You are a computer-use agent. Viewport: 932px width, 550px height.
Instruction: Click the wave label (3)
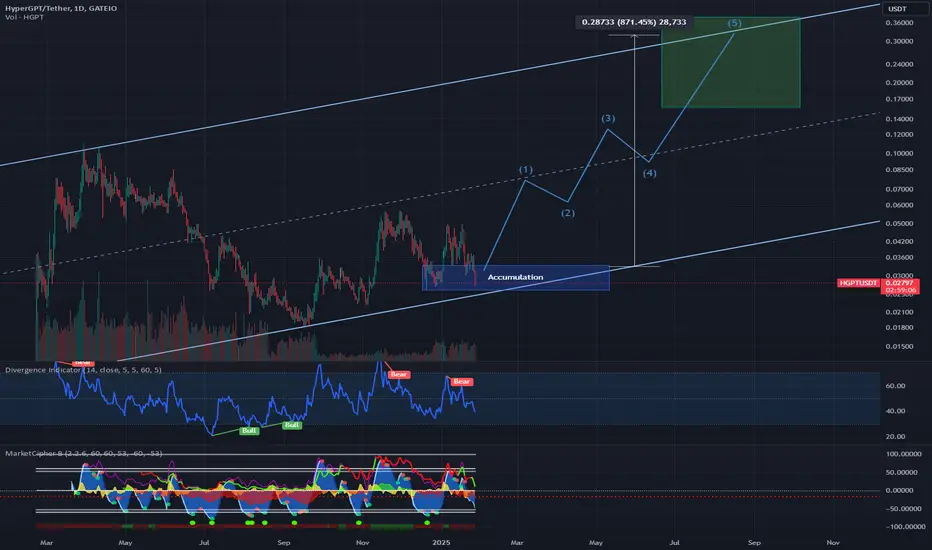click(x=607, y=118)
